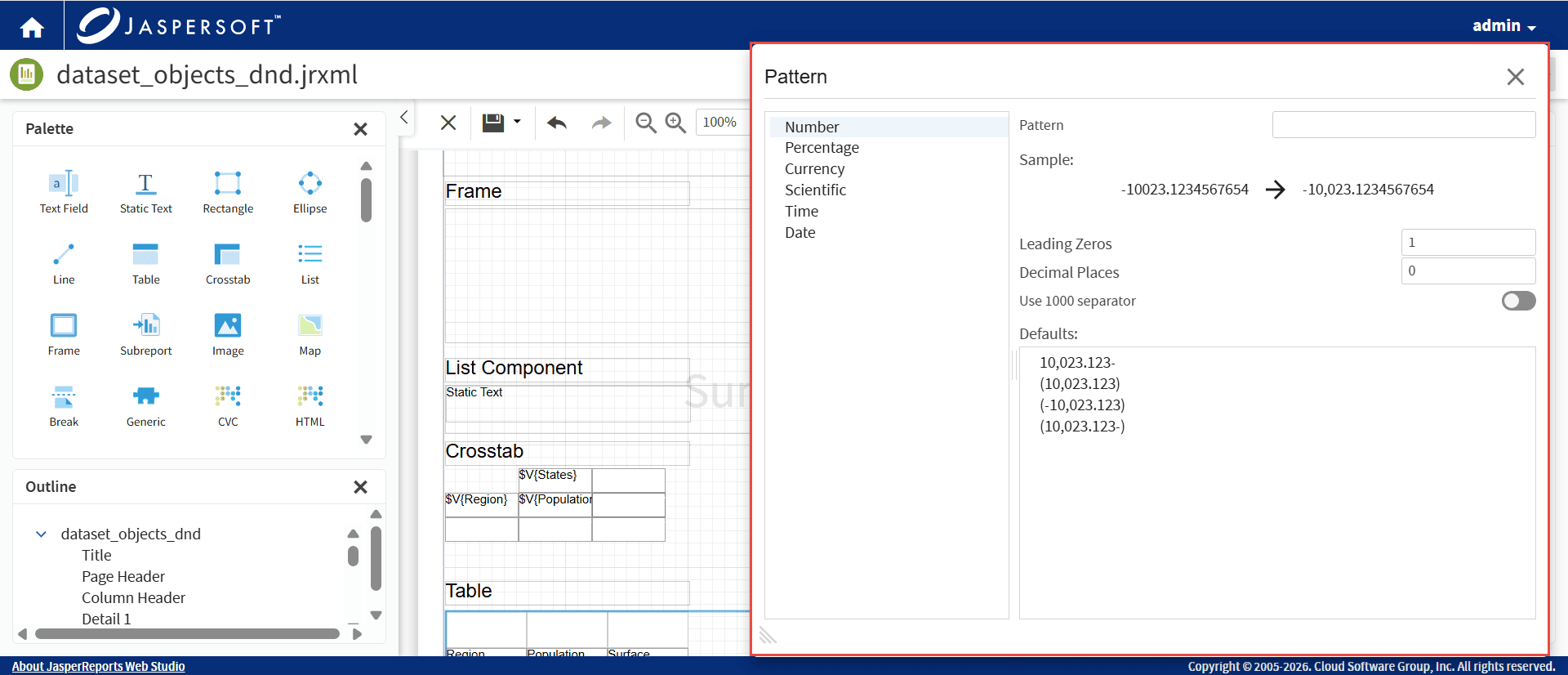Viewport: 1568px width, 675px height.
Task: Select the Map component icon
Action: [310, 325]
